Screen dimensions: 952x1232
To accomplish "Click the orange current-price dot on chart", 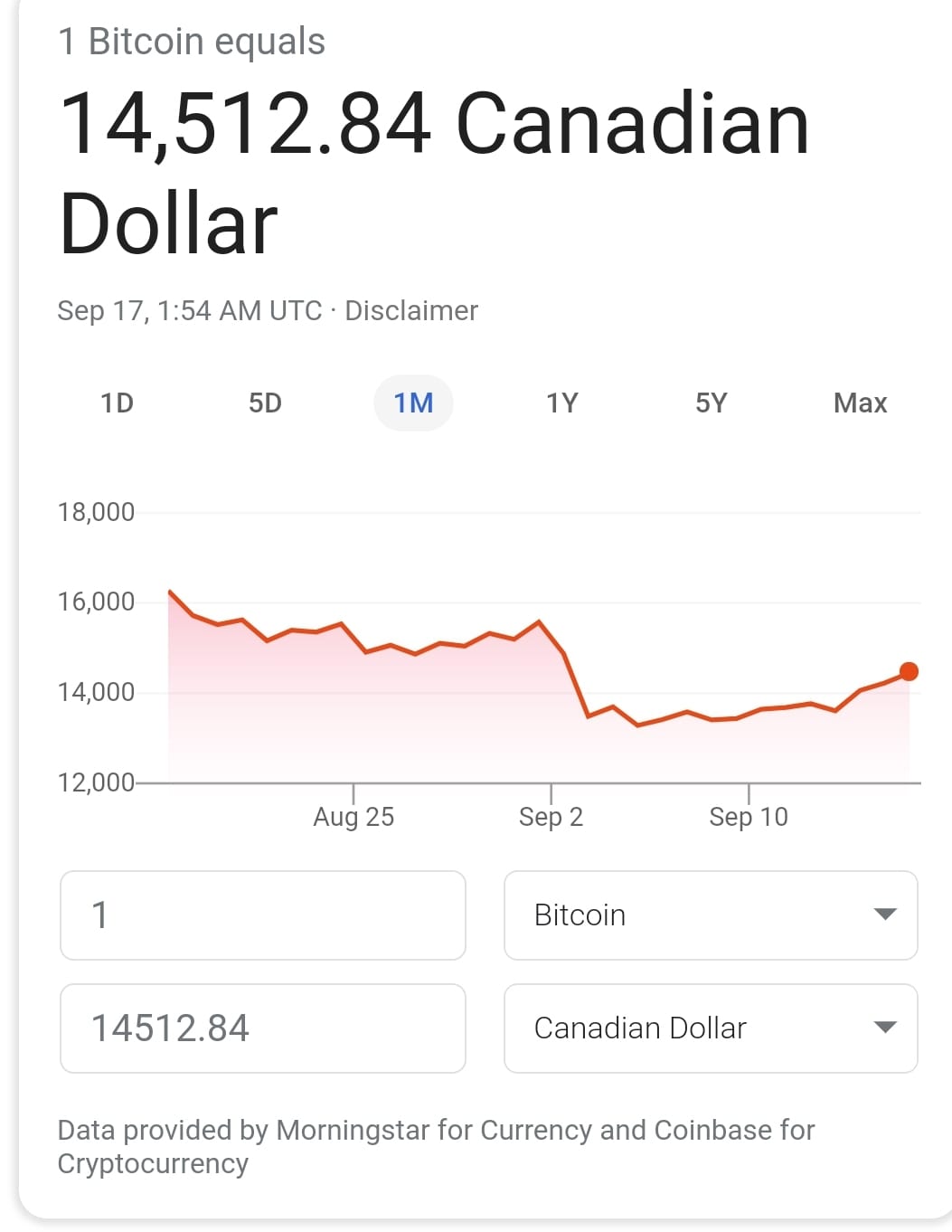I will [910, 671].
